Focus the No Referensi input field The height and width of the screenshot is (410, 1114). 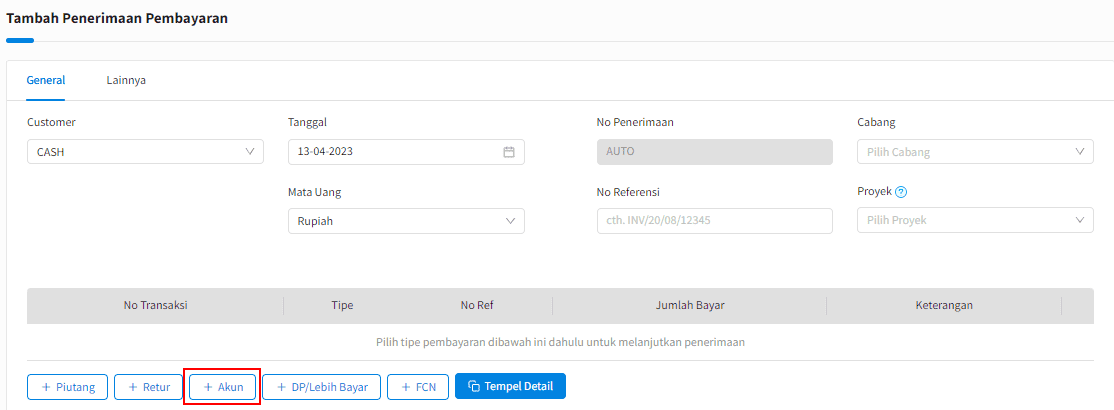pos(715,221)
